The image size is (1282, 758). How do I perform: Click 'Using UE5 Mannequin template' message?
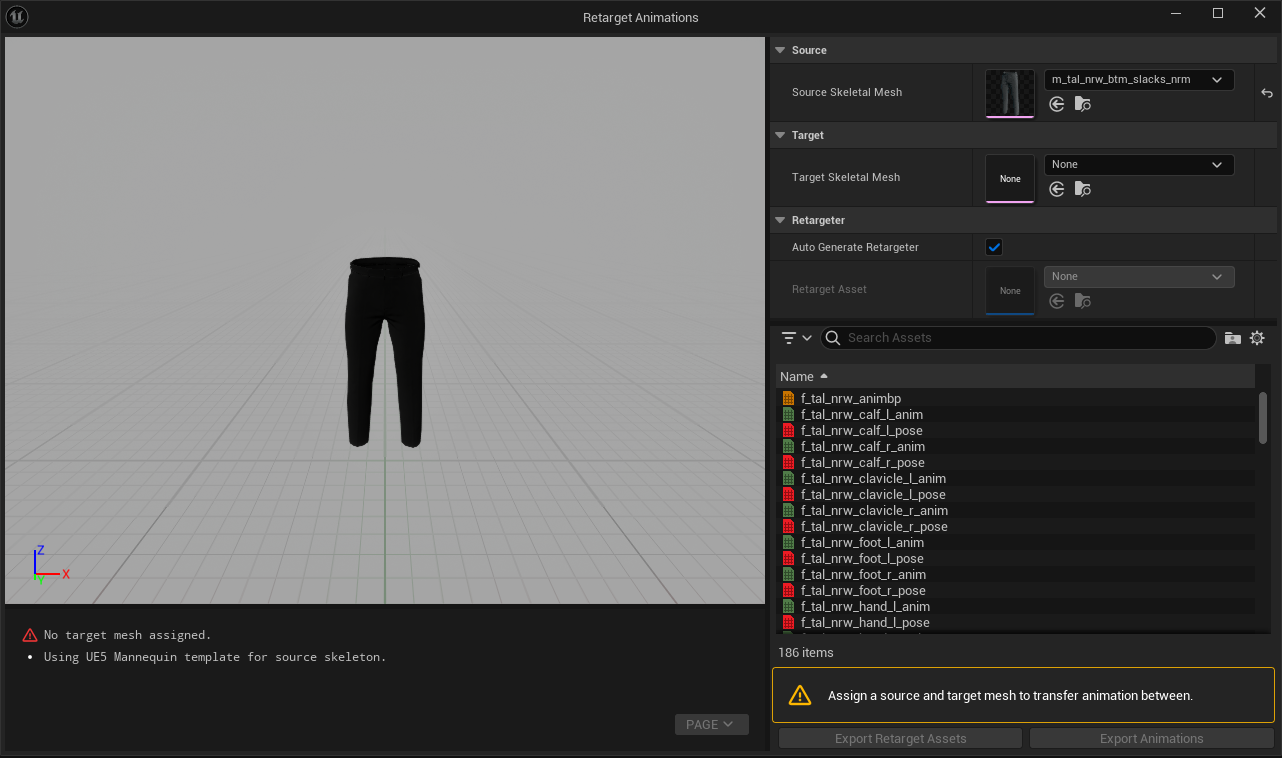click(x=215, y=657)
